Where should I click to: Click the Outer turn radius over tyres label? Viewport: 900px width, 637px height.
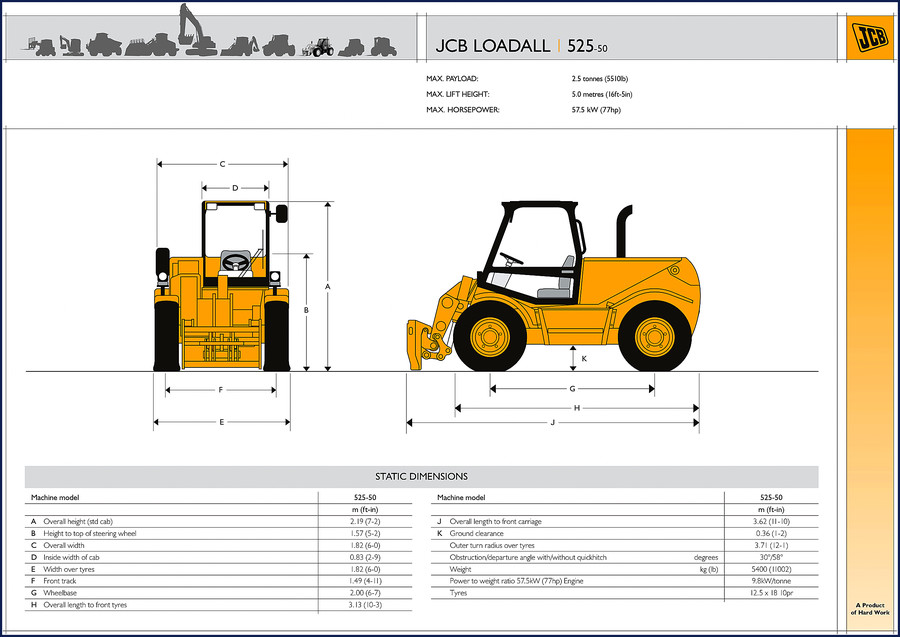click(x=492, y=545)
